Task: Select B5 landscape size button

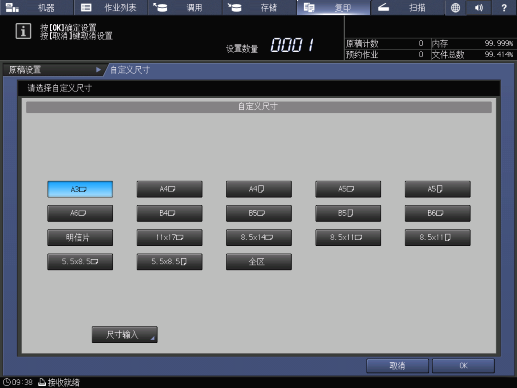Action: 259,213
